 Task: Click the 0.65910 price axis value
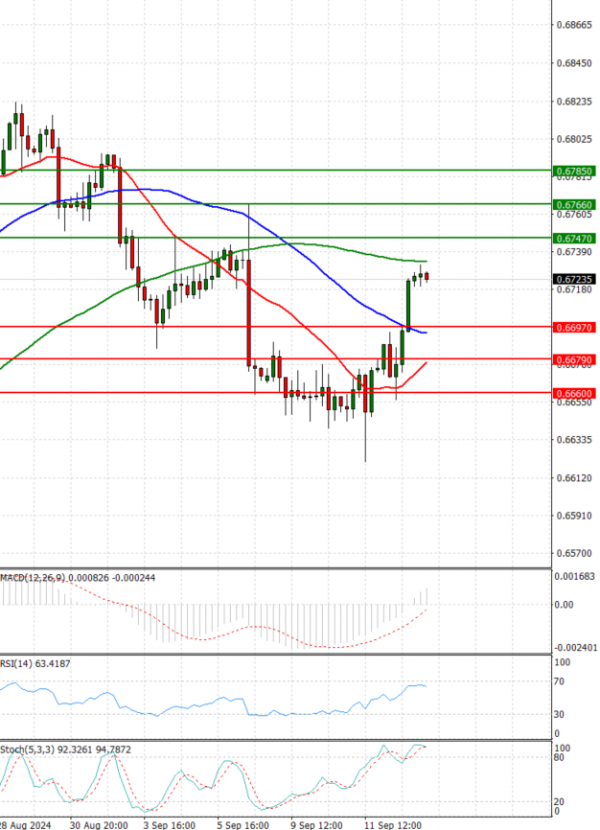point(574,516)
